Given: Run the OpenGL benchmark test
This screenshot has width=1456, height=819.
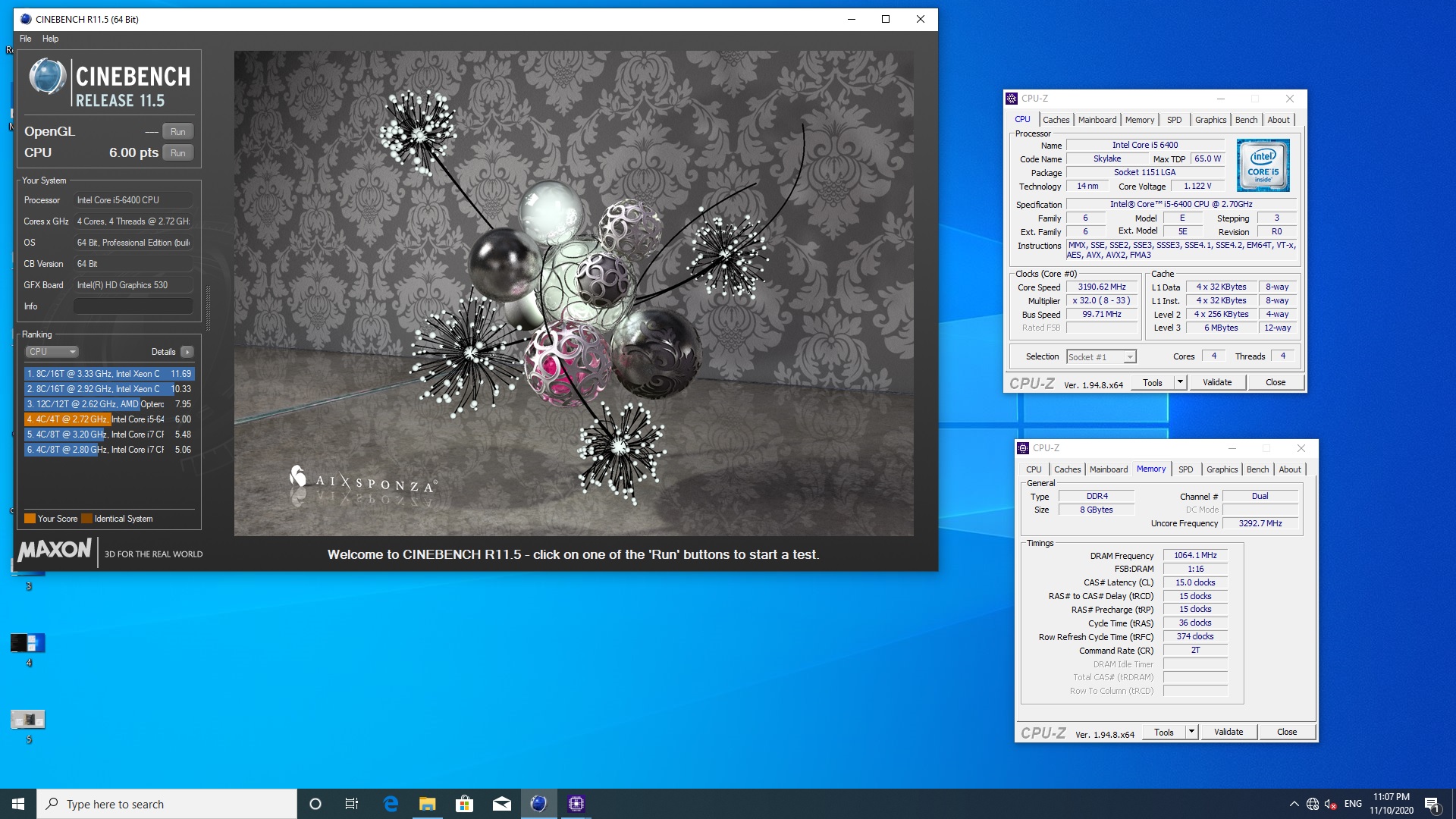Looking at the screenshot, I should pyautogui.click(x=178, y=131).
